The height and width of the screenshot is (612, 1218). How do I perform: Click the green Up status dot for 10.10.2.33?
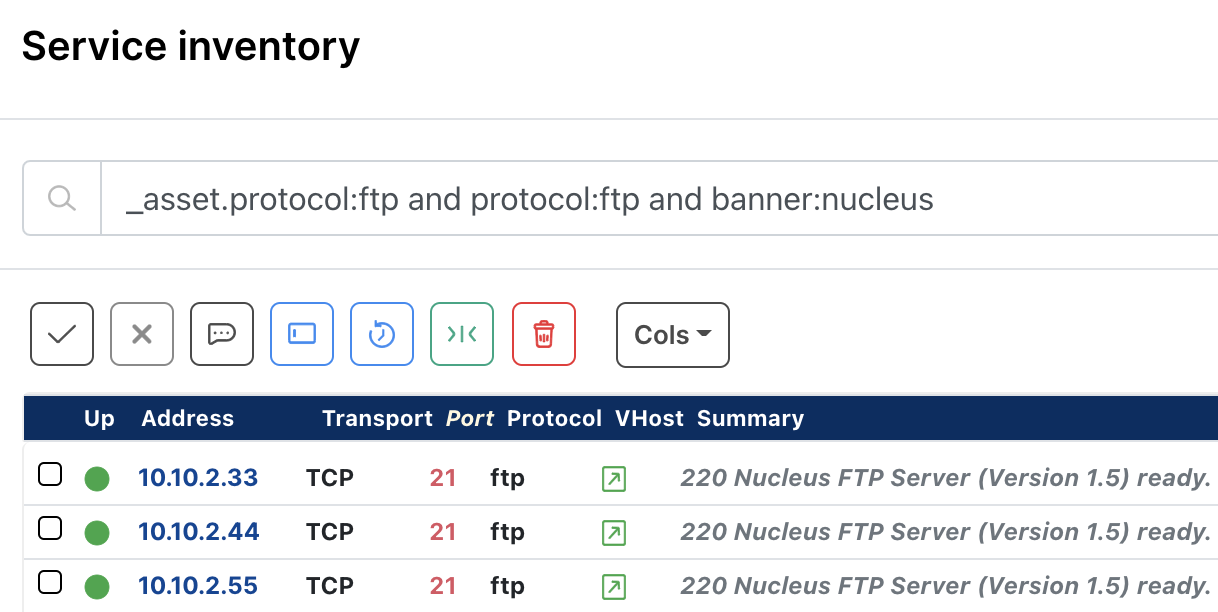coord(96,478)
